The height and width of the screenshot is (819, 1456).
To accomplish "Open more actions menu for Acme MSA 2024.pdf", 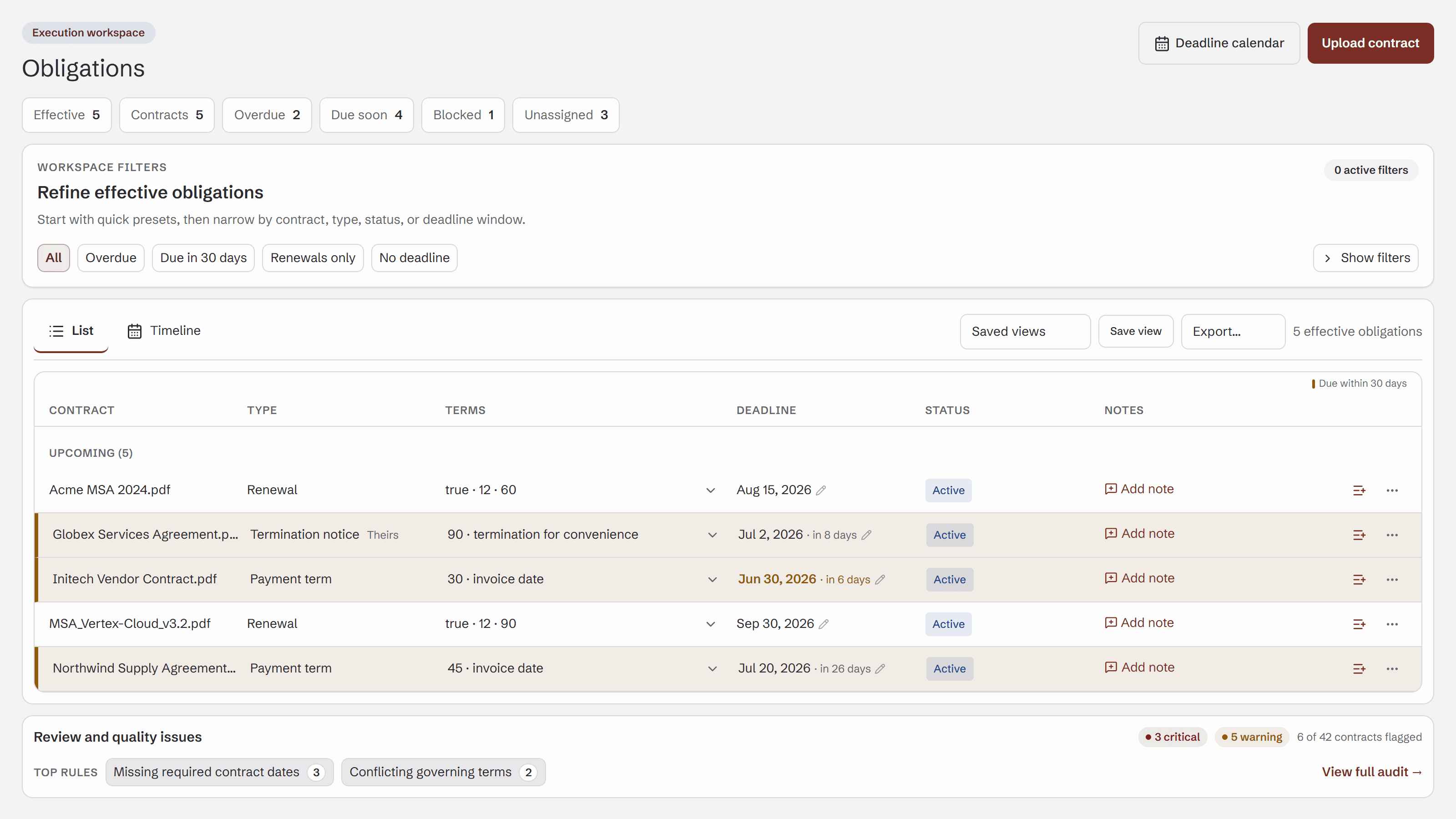I will pos(1392,490).
